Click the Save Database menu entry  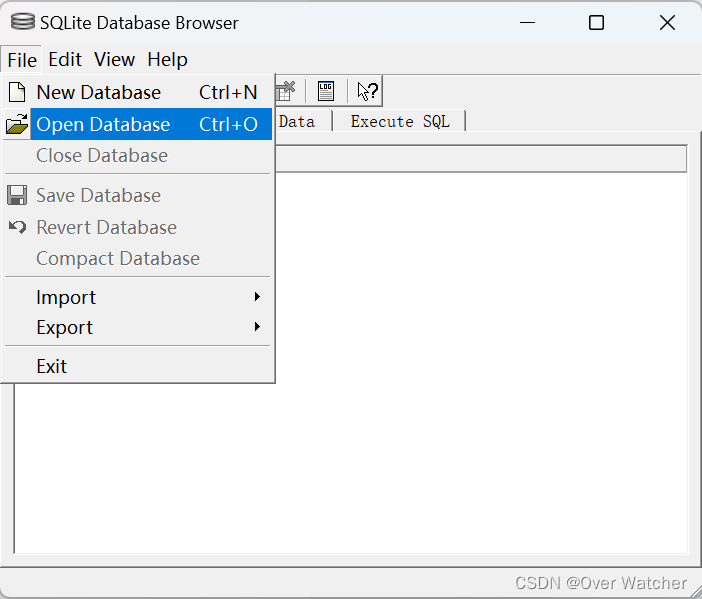click(138, 196)
